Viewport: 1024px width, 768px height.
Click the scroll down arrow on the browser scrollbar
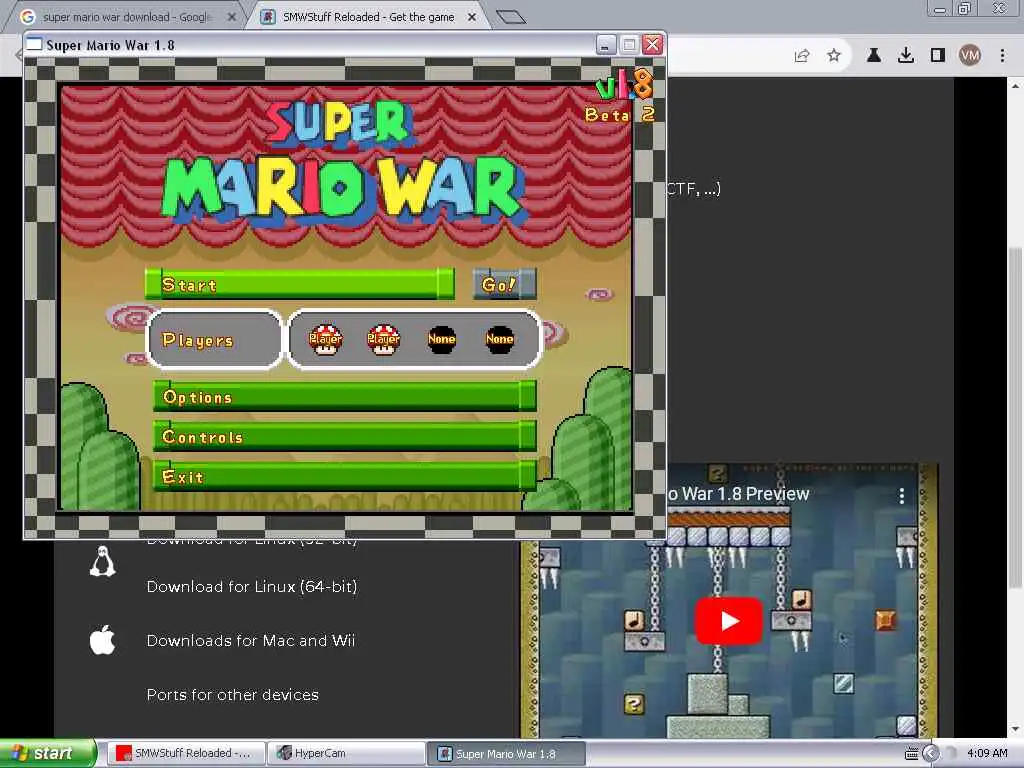(1016, 729)
